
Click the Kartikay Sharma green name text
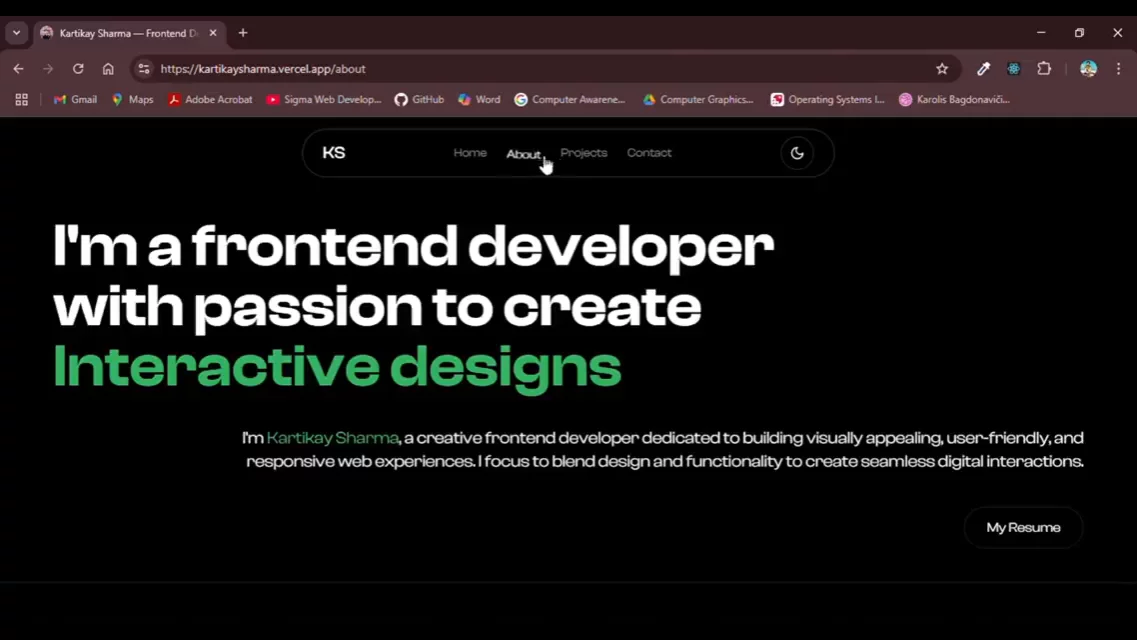pos(332,438)
